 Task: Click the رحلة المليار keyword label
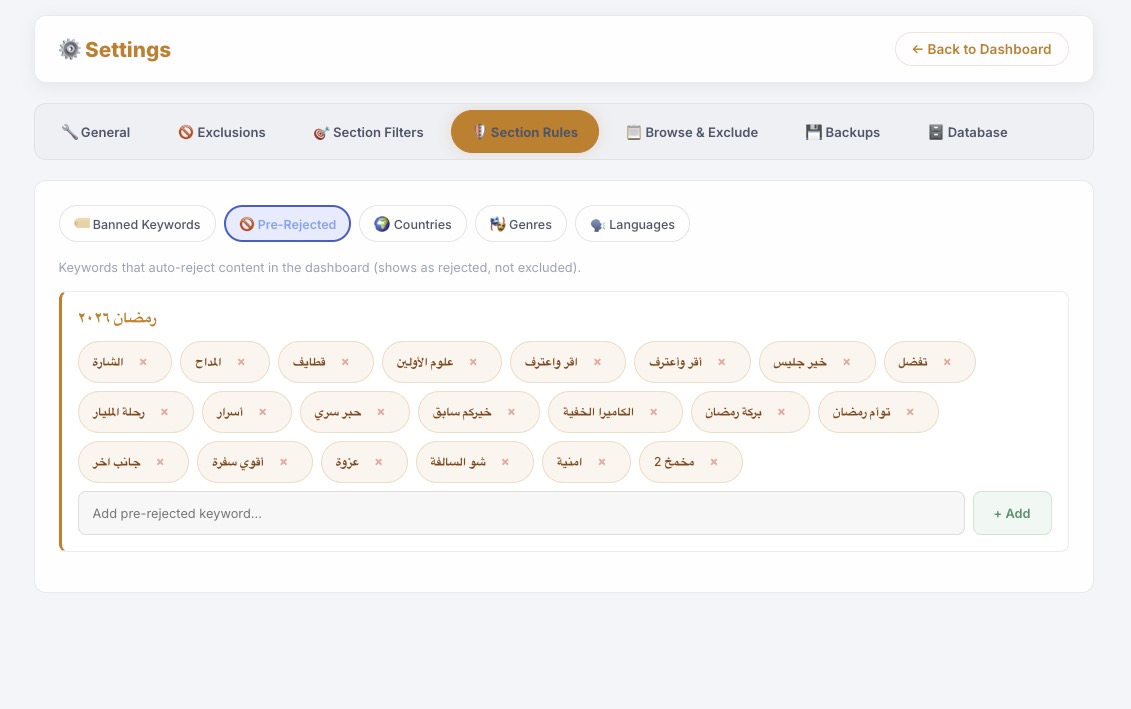[118, 412]
